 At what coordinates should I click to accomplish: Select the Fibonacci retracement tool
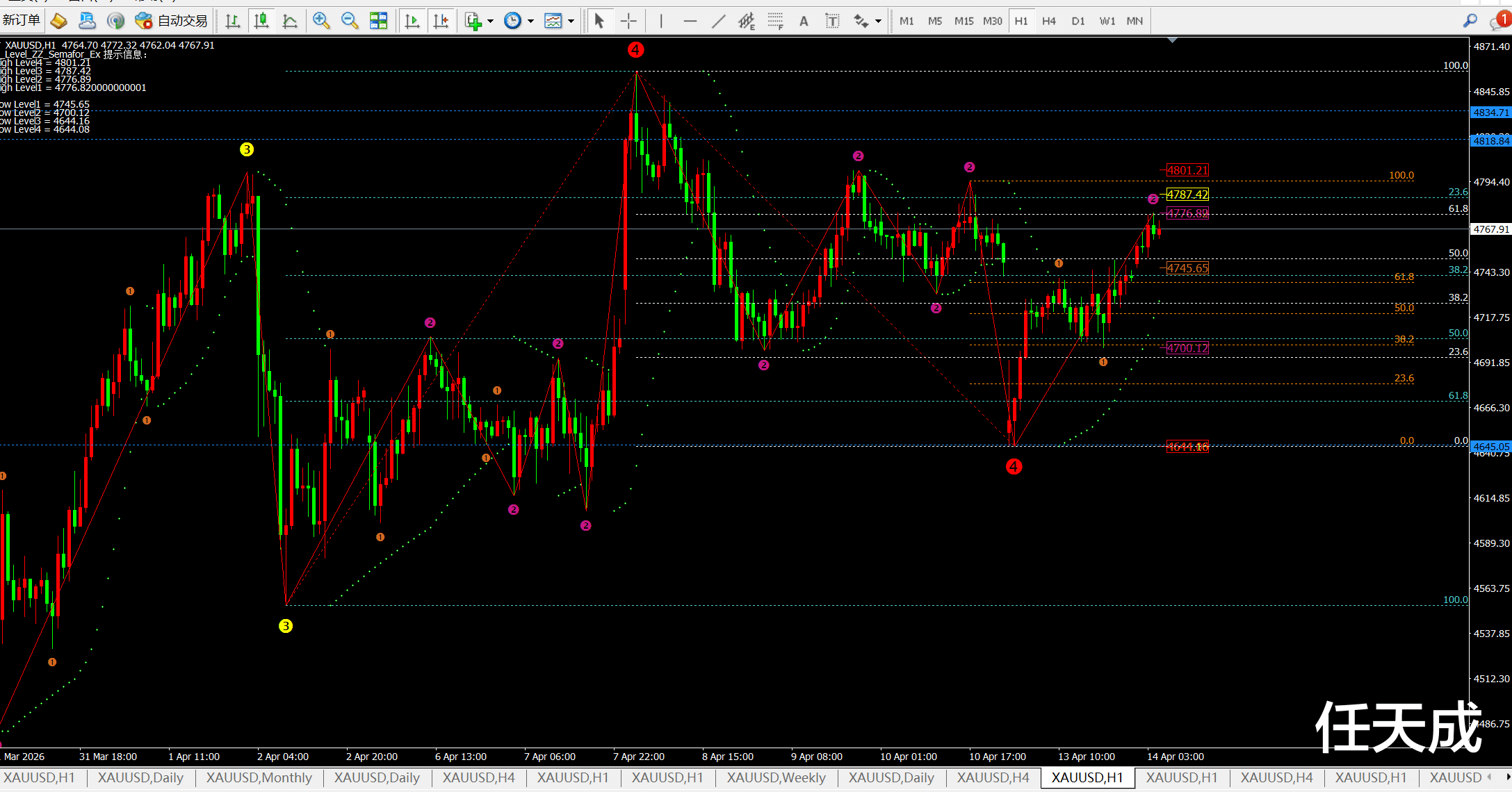coord(775,22)
